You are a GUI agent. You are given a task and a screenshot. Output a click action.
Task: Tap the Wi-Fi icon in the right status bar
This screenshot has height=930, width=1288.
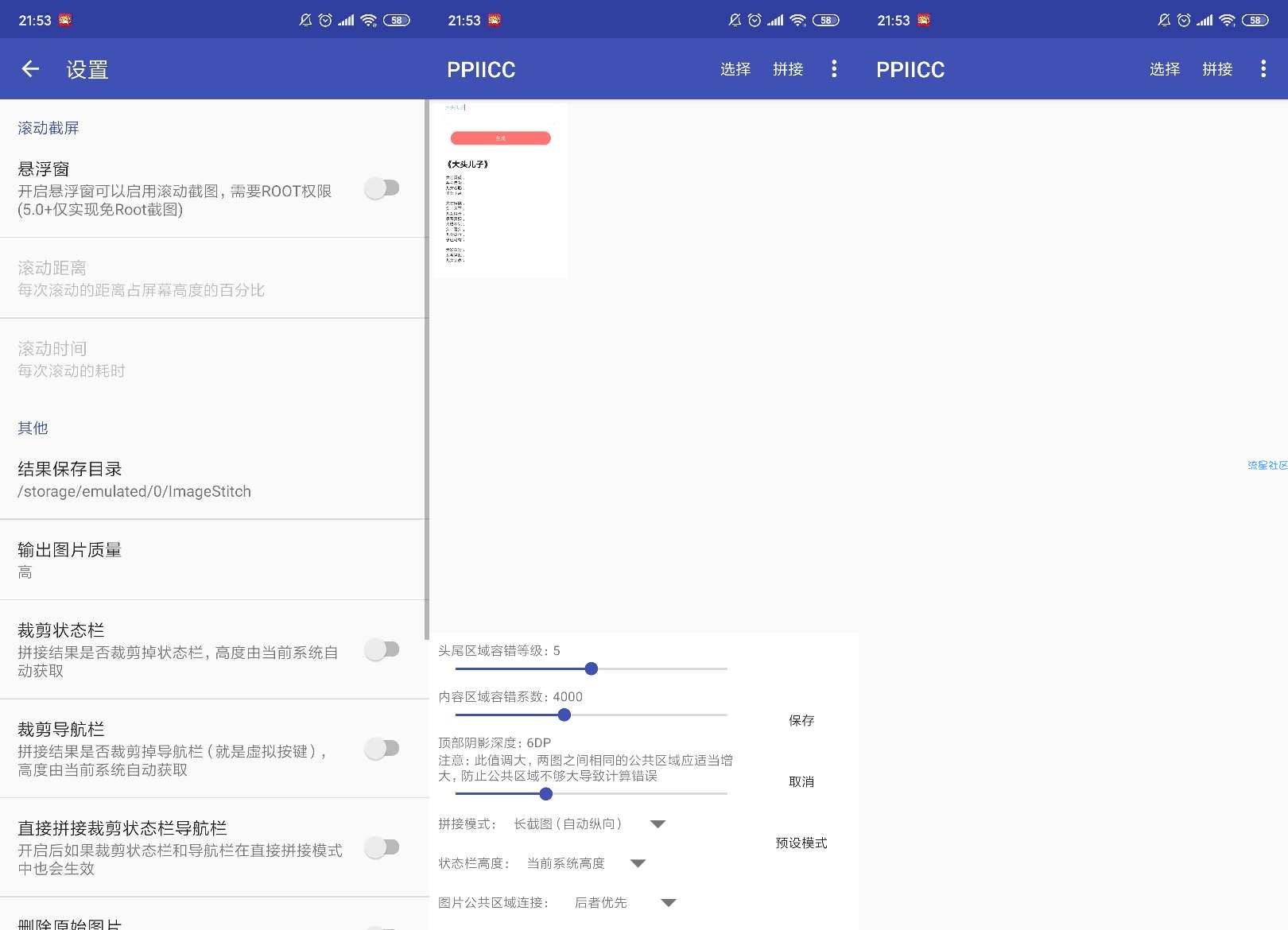(1227, 20)
